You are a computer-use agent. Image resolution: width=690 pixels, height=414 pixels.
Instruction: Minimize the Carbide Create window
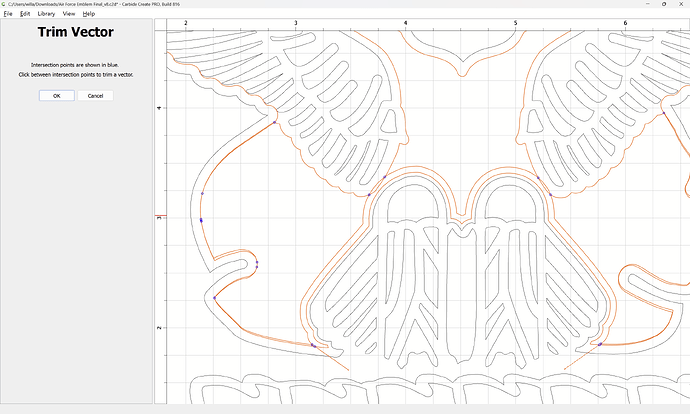click(x=648, y=4)
